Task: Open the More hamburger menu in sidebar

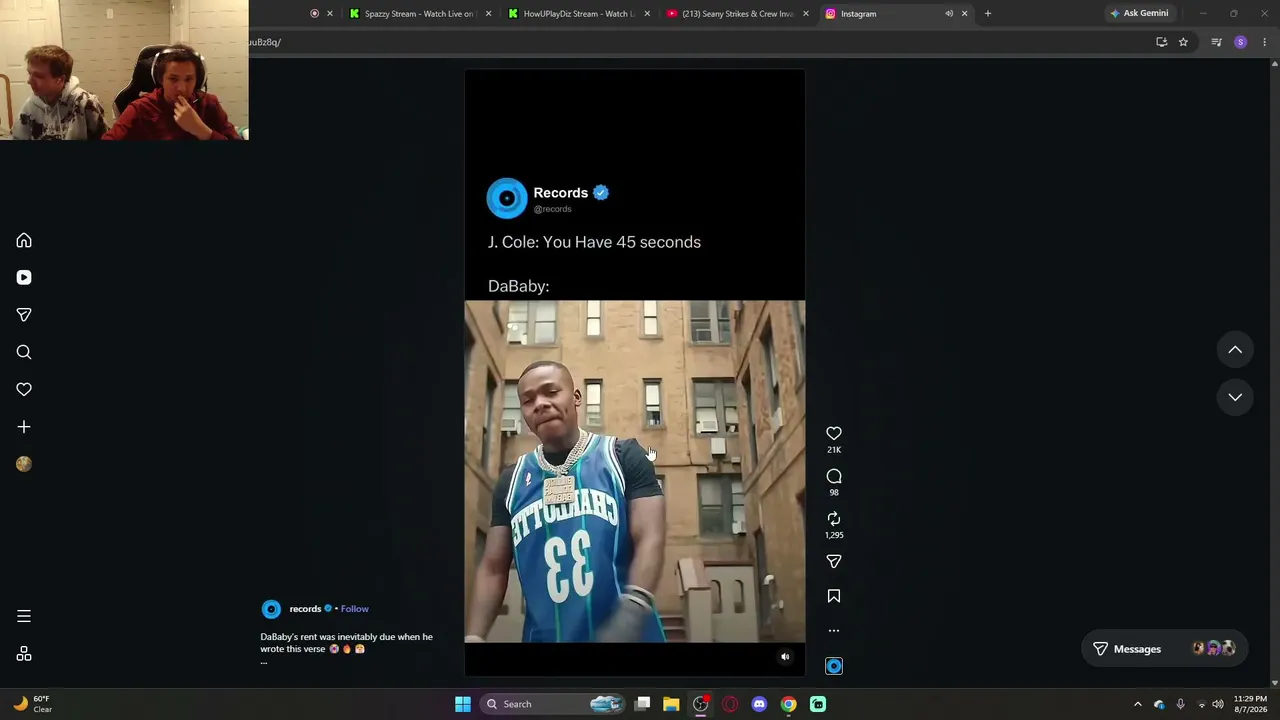Action: point(24,616)
